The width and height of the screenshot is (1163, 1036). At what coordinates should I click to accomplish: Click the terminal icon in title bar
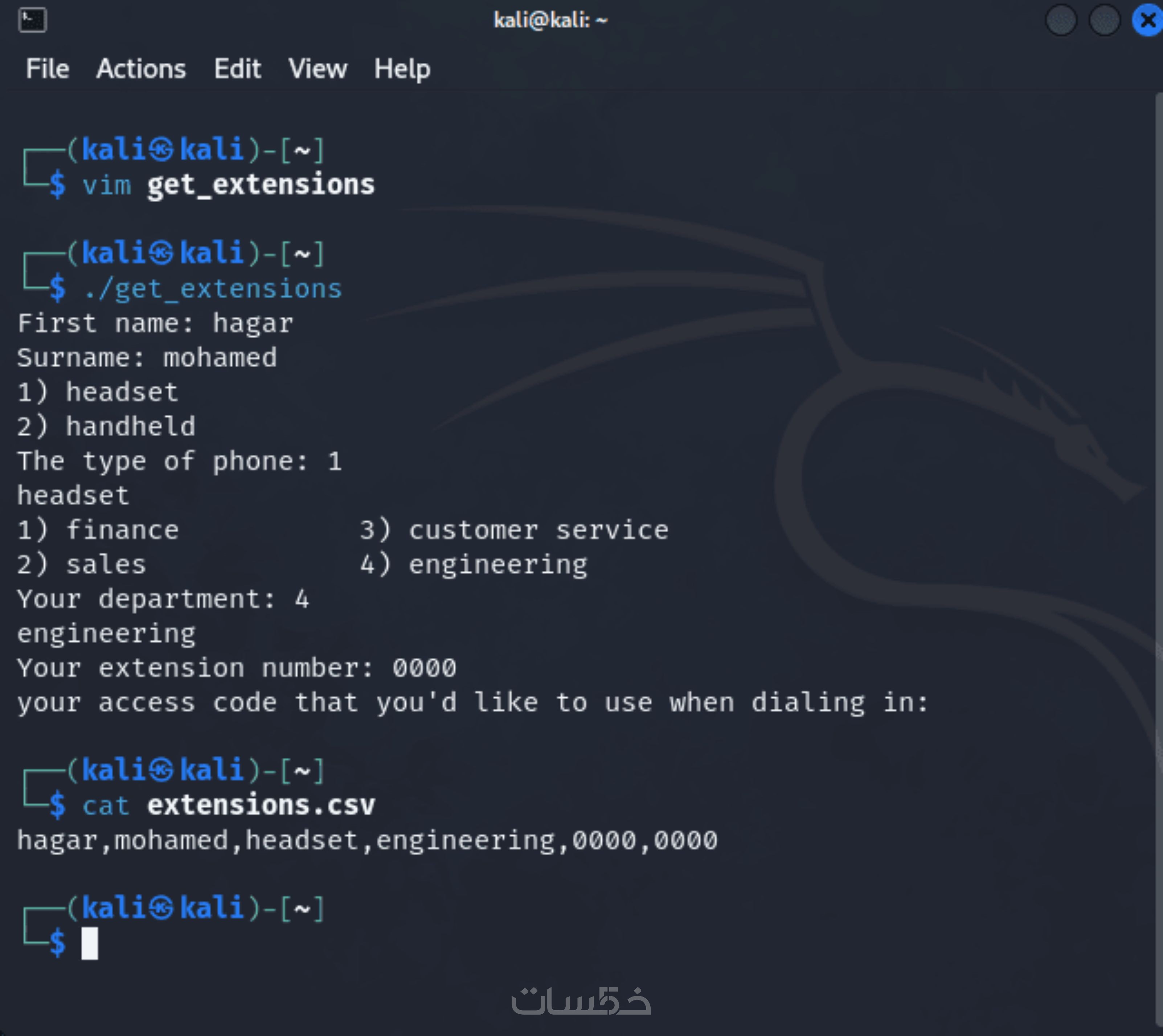[x=32, y=20]
